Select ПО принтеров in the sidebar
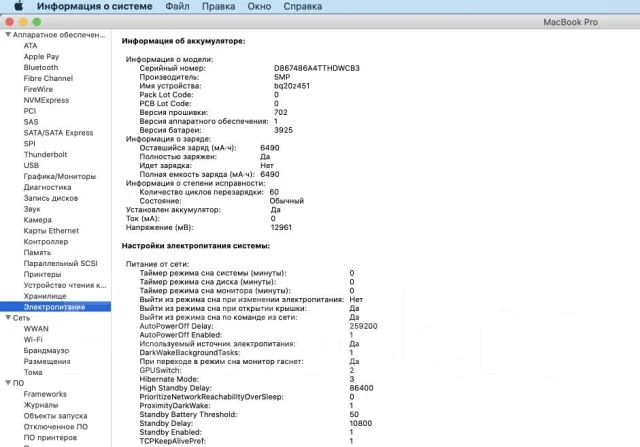Viewport: 640px width, 447px height. tap(50, 438)
